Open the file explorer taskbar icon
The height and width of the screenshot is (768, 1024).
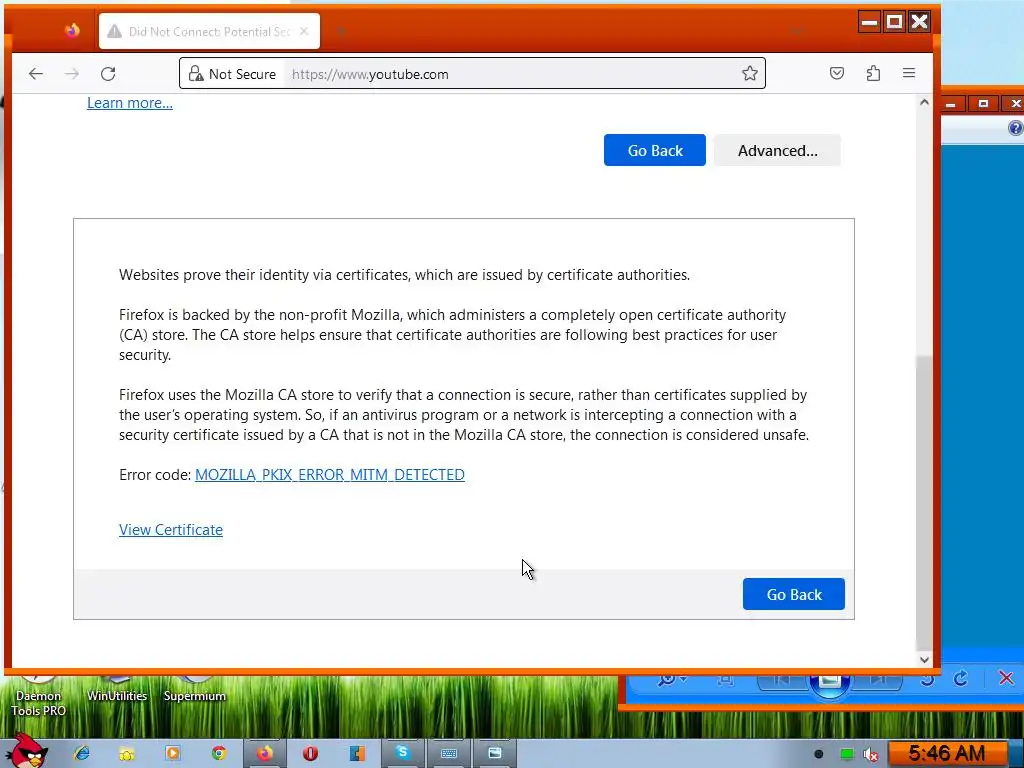click(127, 754)
